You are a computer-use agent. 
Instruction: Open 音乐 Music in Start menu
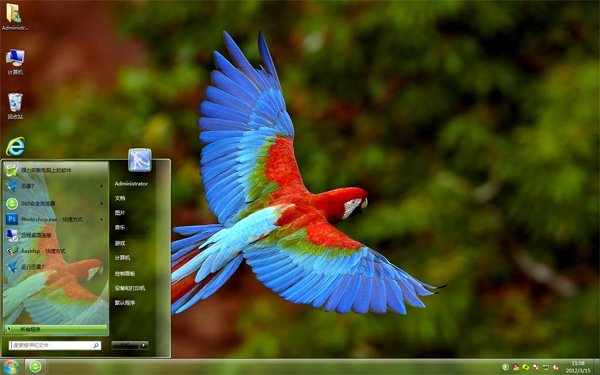click(x=120, y=227)
